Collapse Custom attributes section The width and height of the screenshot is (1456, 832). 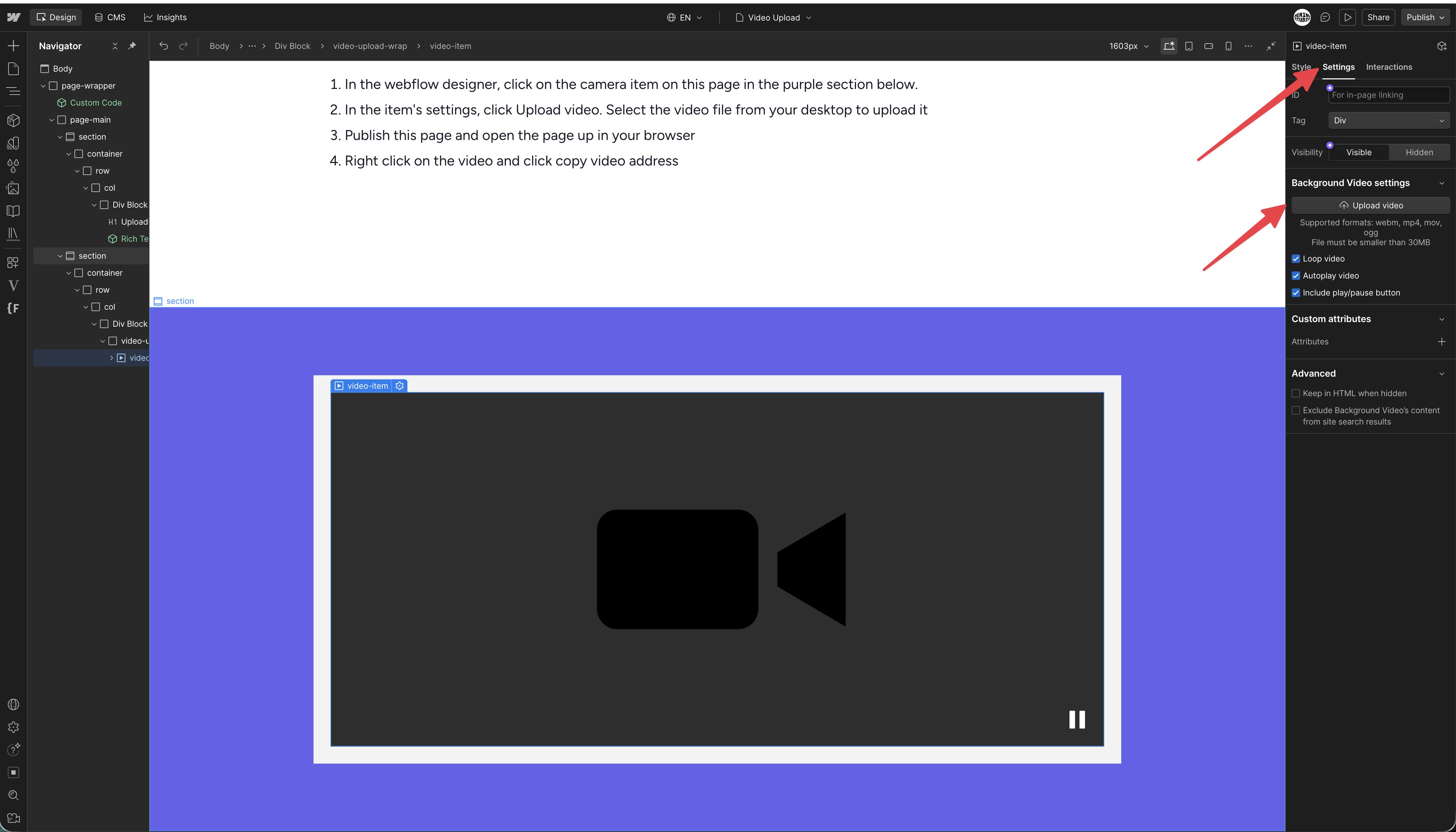point(1441,319)
